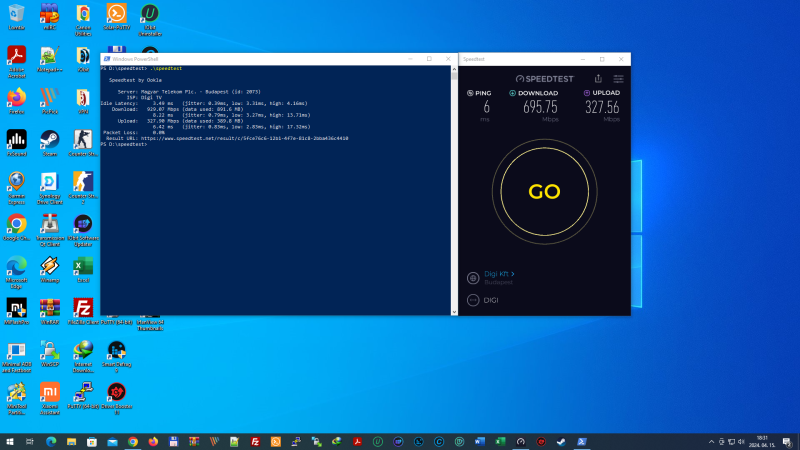Select the Notepad++ desktop icon

[49, 59]
